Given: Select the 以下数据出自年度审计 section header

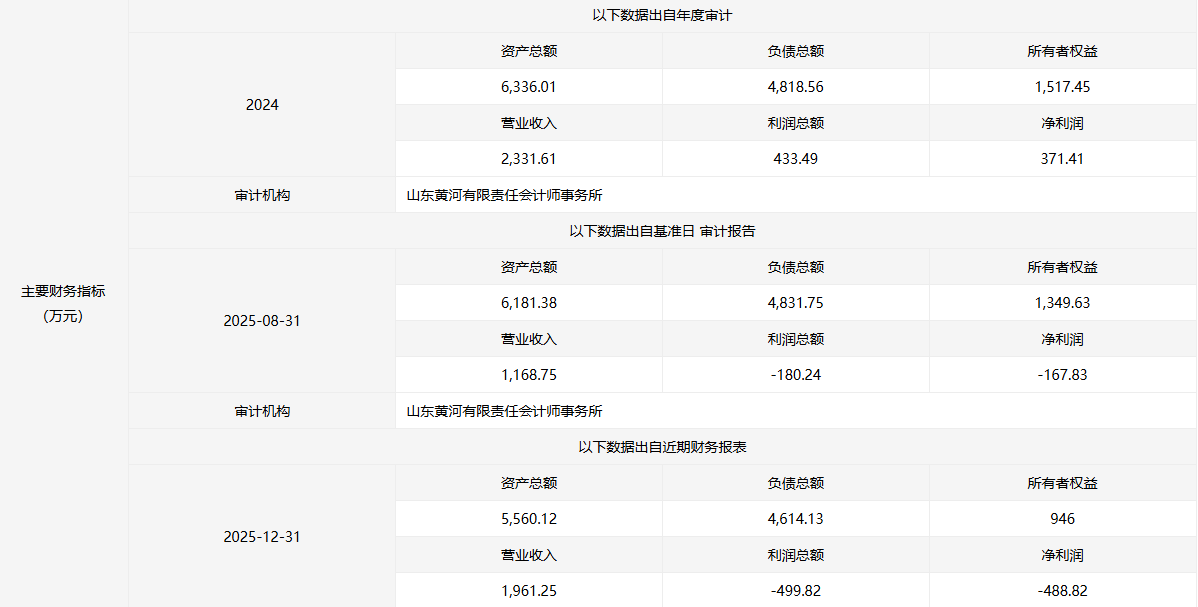Looking at the screenshot, I should point(662,15).
